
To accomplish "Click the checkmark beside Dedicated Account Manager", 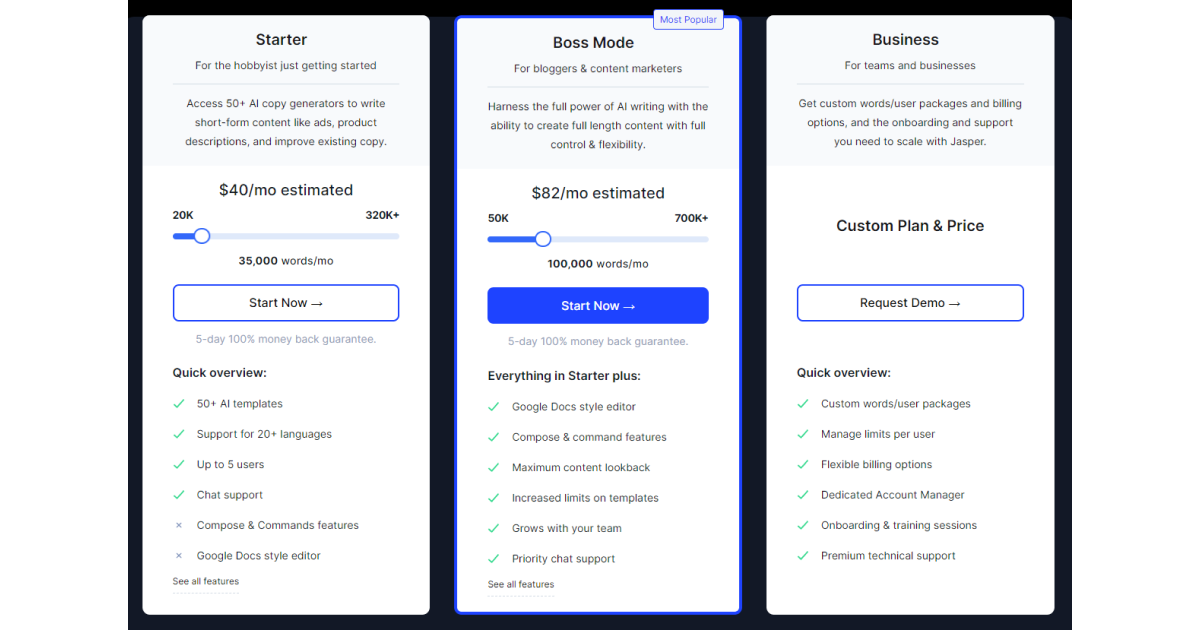I will pyautogui.click(x=803, y=495).
